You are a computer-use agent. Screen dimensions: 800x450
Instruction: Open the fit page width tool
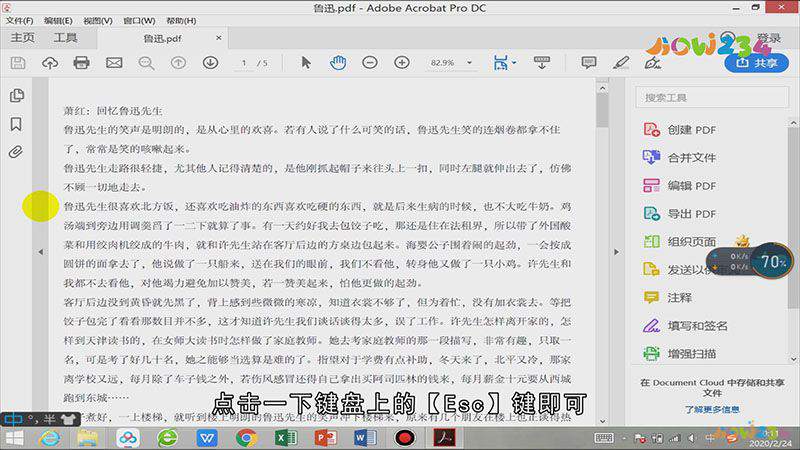pyautogui.click(x=501, y=63)
